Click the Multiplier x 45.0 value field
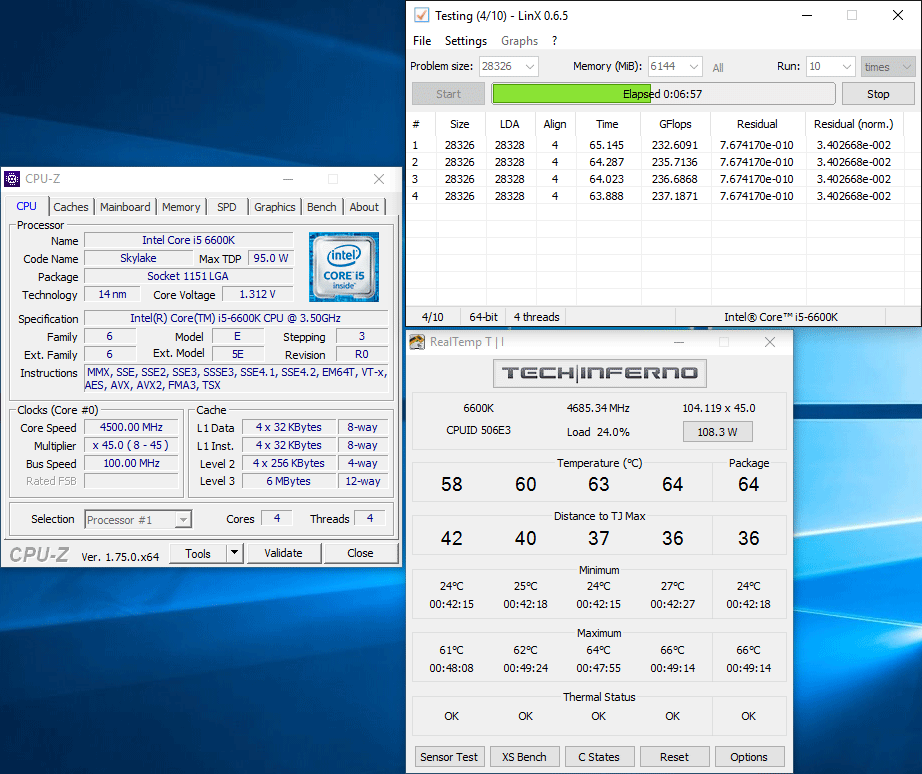The width and height of the screenshot is (922, 774). [131, 445]
